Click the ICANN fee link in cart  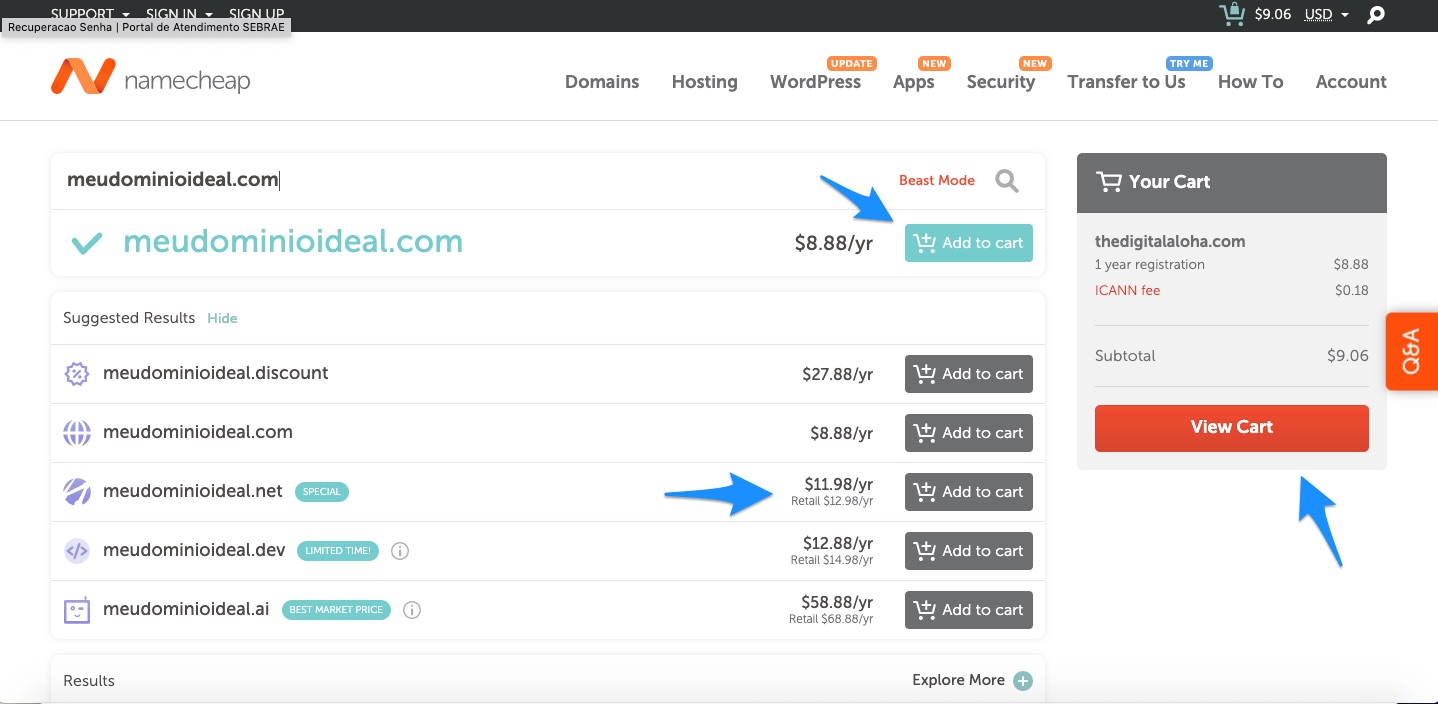pos(1128,290)
